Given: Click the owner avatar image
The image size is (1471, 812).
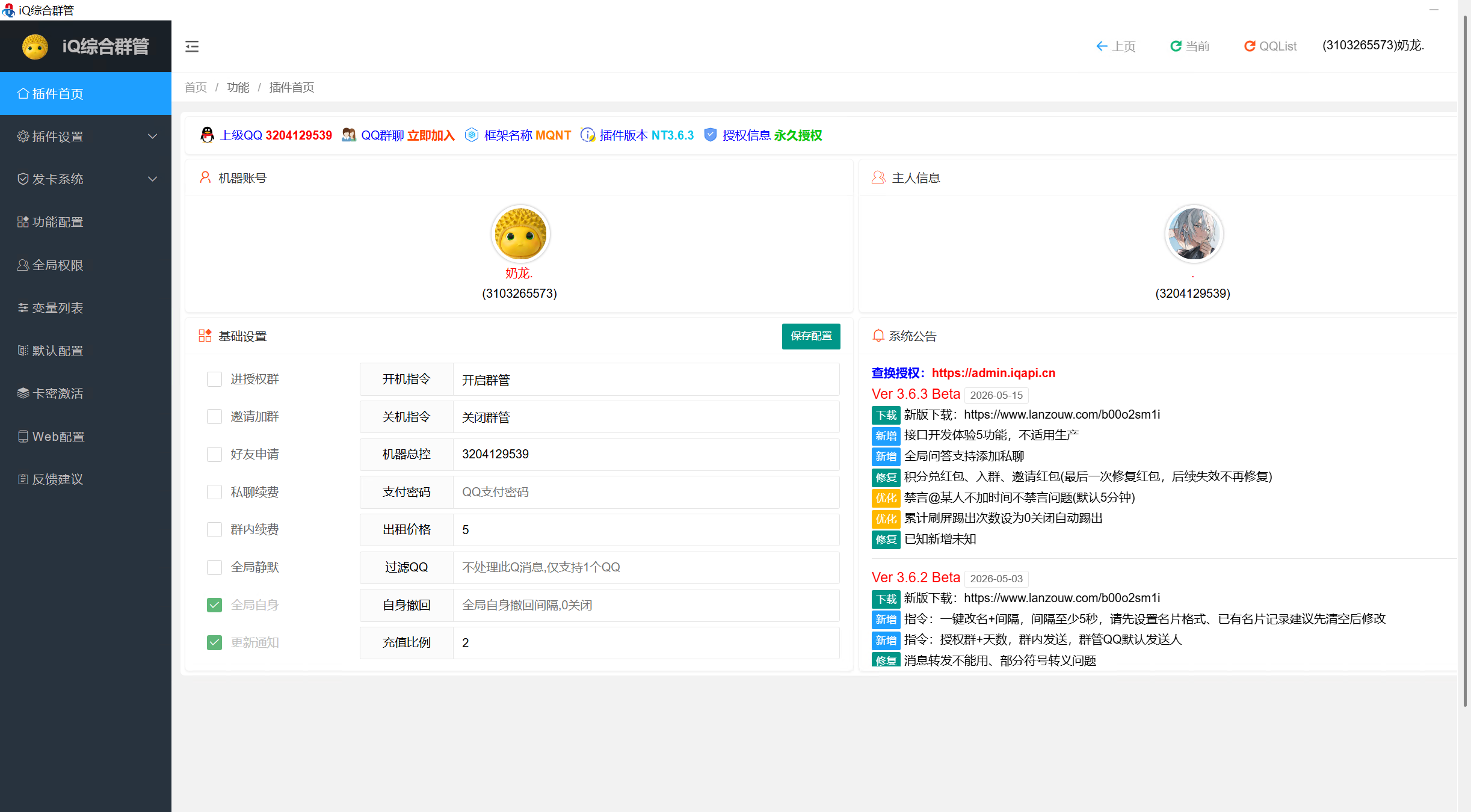Looking at the screenshot, I should click(x=1194, y=234).
